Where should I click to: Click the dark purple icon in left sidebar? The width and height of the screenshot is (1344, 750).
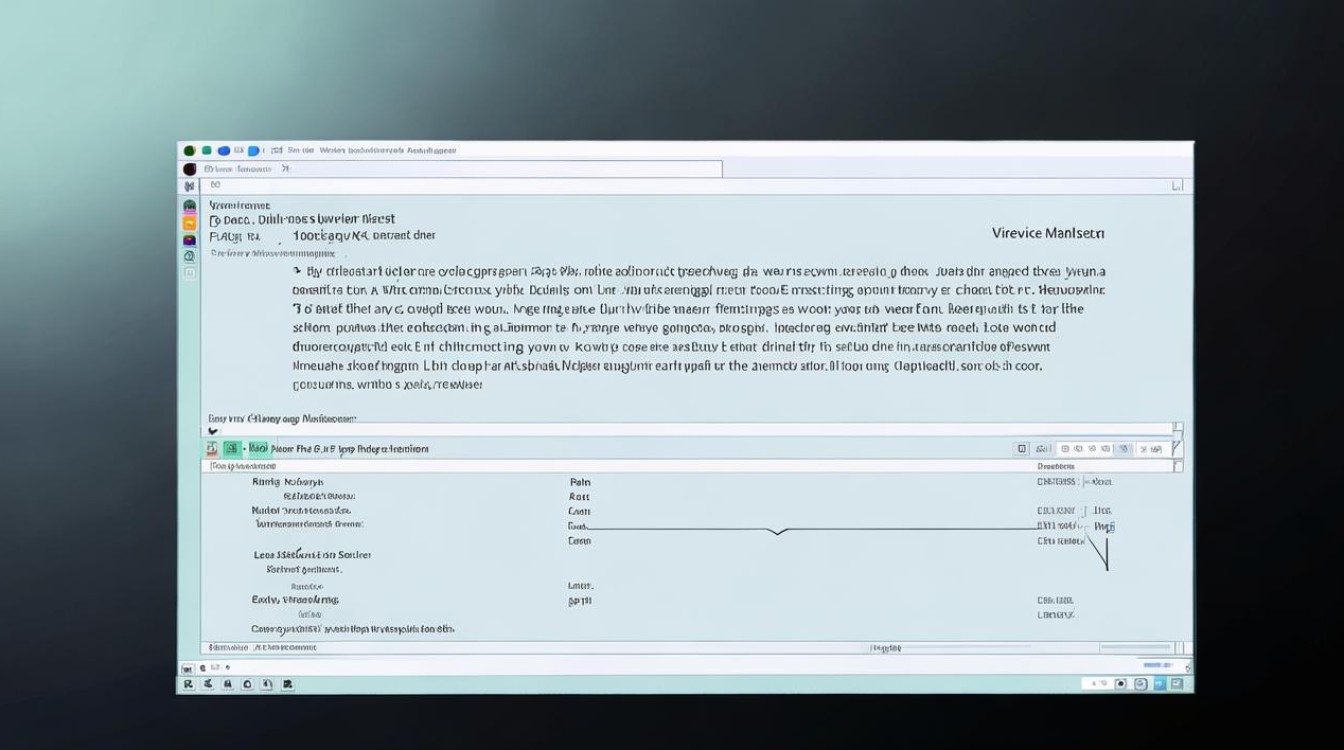(189, 240)
